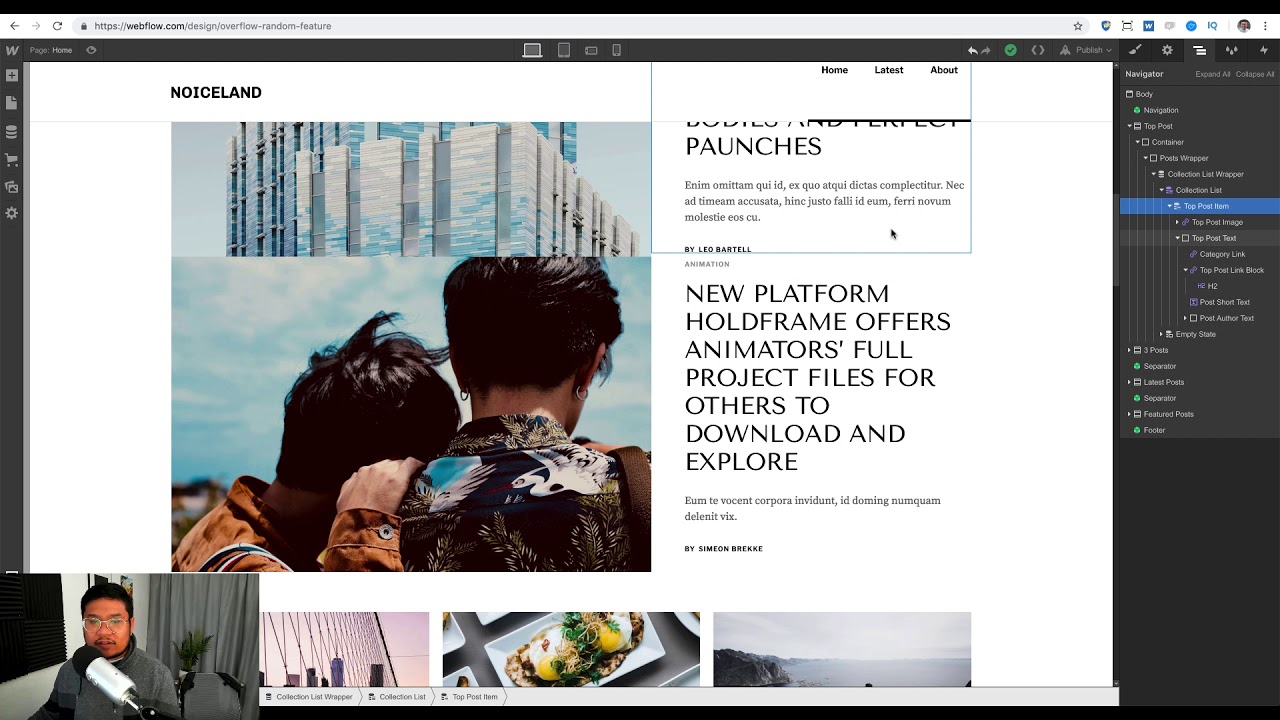Click Collection List breadcrumb

397,697
